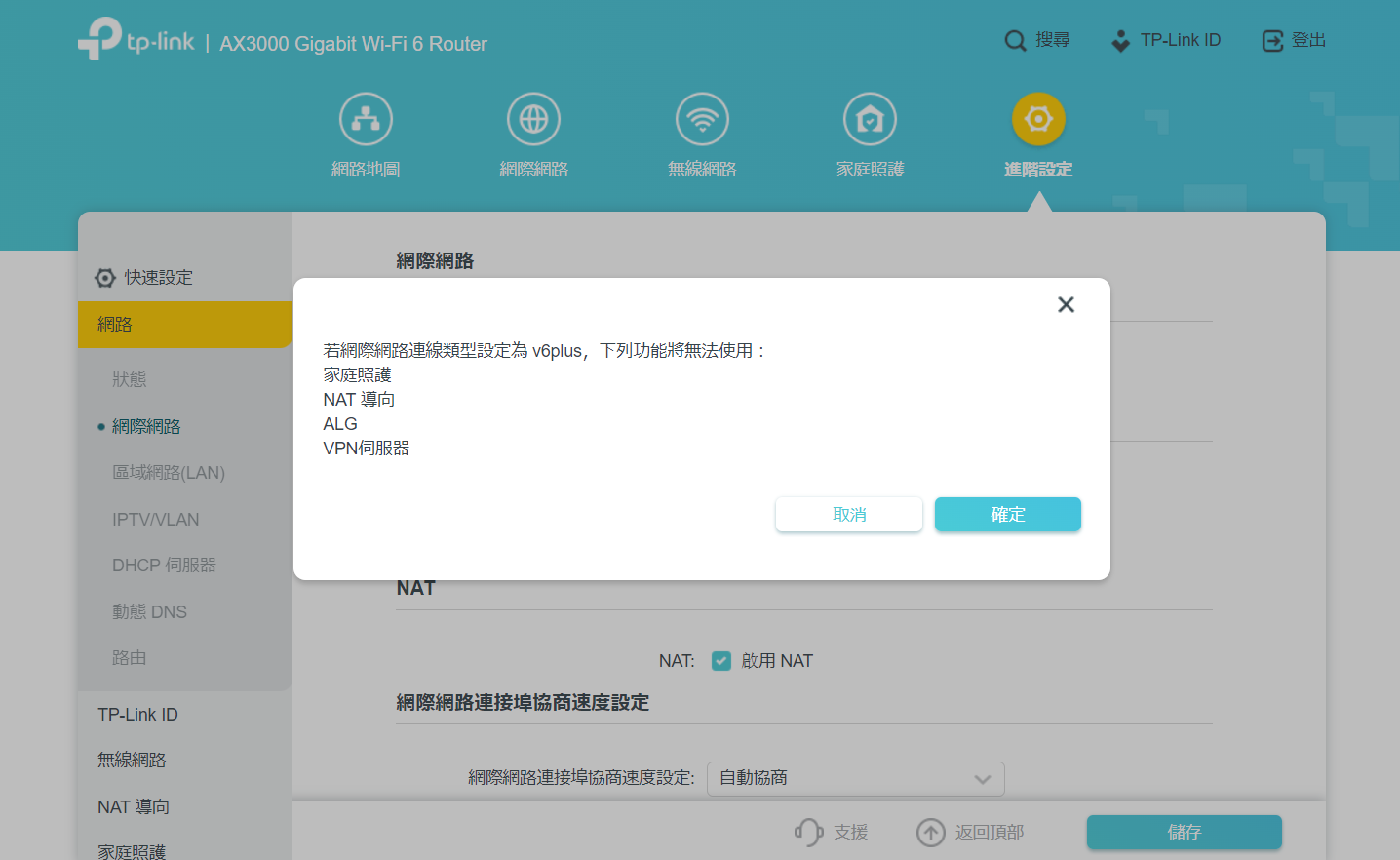Image resolution: width=1400 pixels, height=860 pixels.
Task: Click the 支援 (Support) headset icon
Action: pos(808,832)
